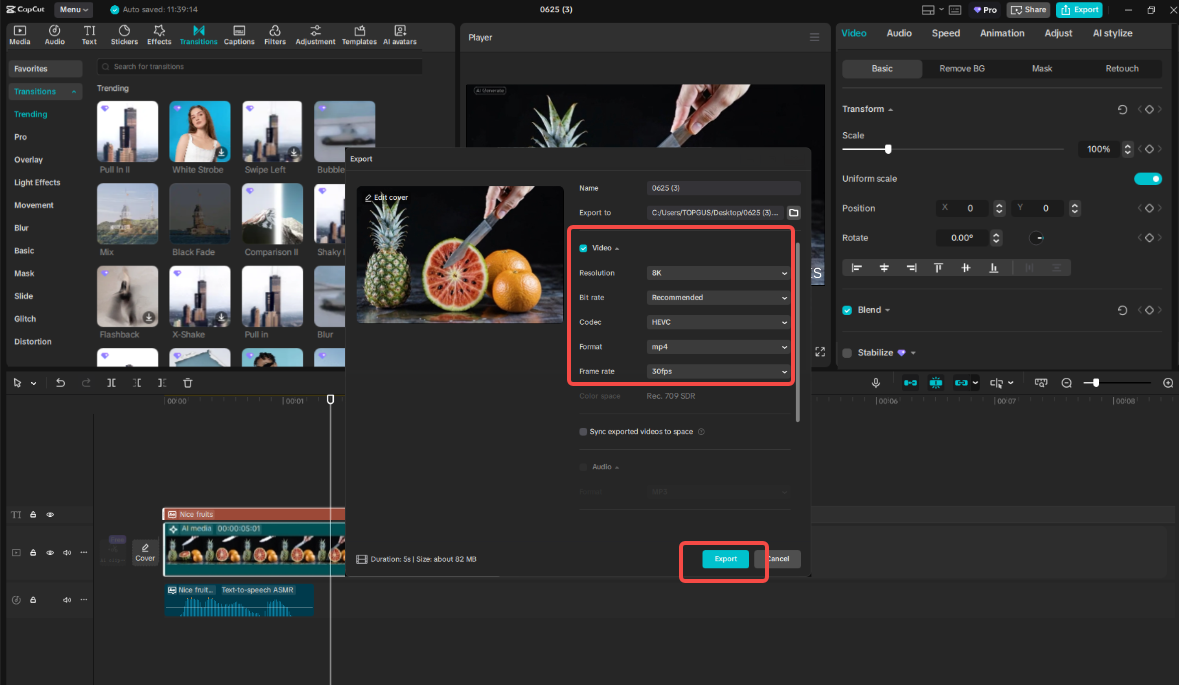Viewport: 1179px width, 685px height.
Task: Switch to the Audio tab in right panel
Action: tap(899, 33)
